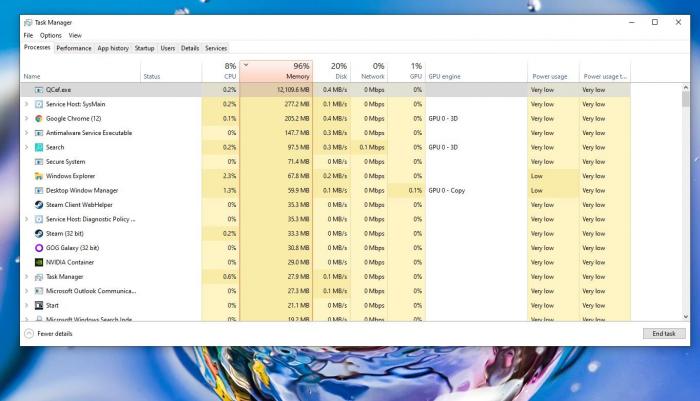Click the Google Chrome process icon
The height and width of the screenshot is (401, 700).
pyautogui.click(x=39, y=118)
